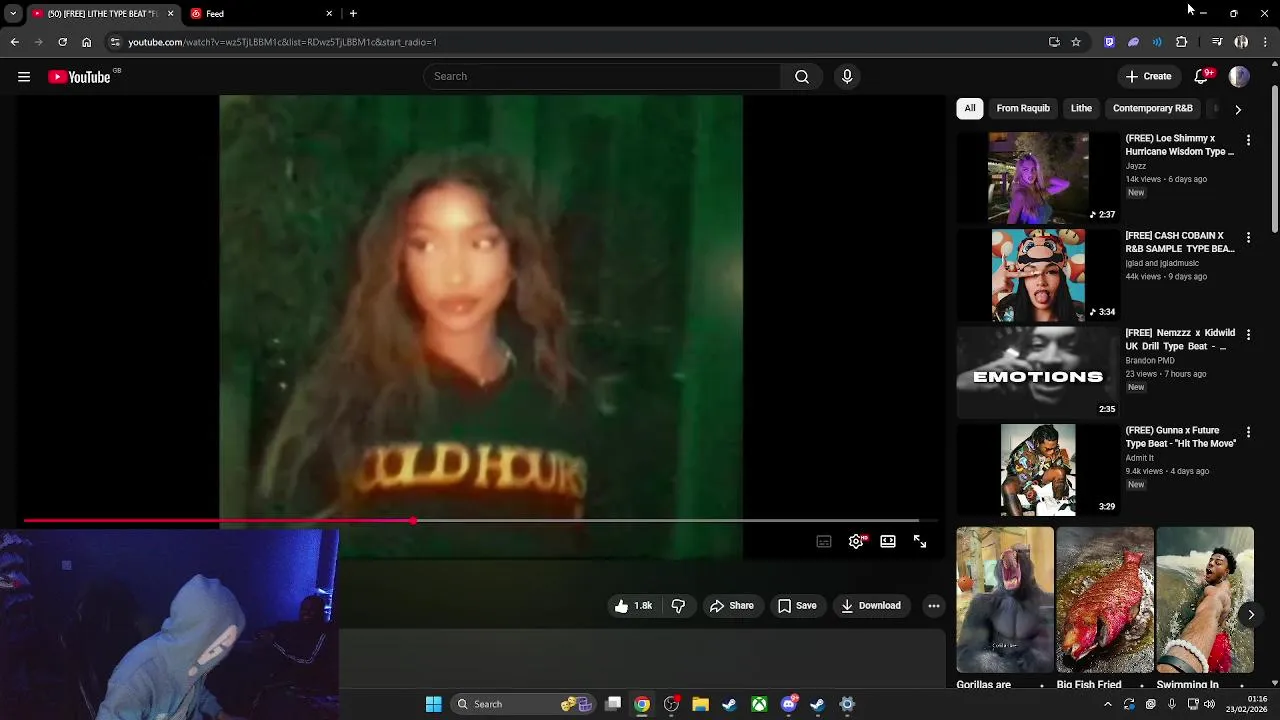Viewport: 1280px width, 720px height.
Task: Open Chrome profile avatar in toolbar
Action: pyautogui.click(x=1241, y=42)
